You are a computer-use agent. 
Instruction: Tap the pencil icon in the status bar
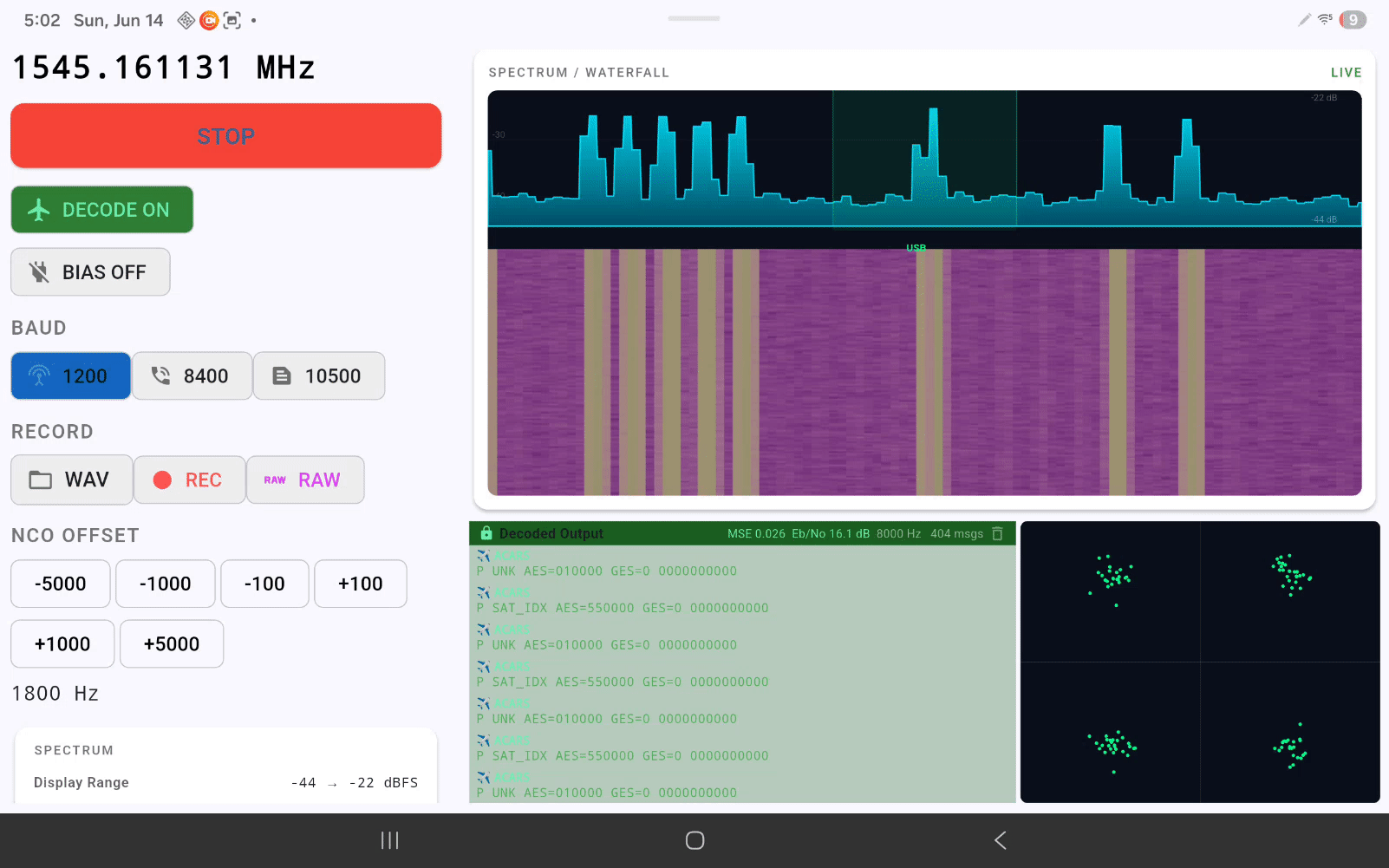pos(1304,20)
